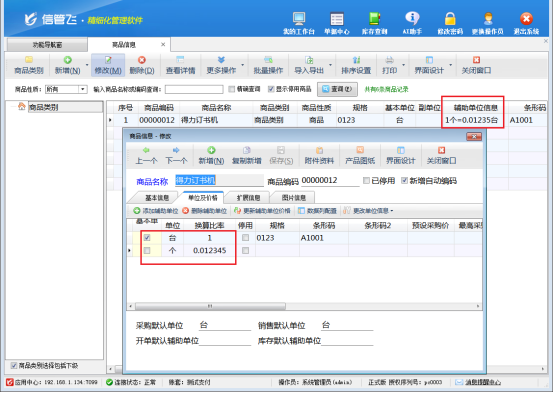Click 查看详情 in the main toolbar

(181, 65)
